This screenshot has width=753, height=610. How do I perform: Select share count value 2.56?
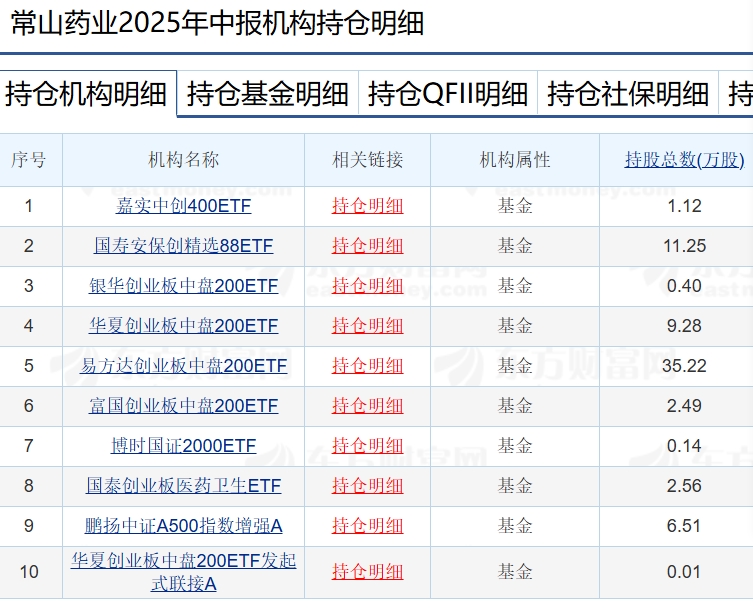point(684,485)
